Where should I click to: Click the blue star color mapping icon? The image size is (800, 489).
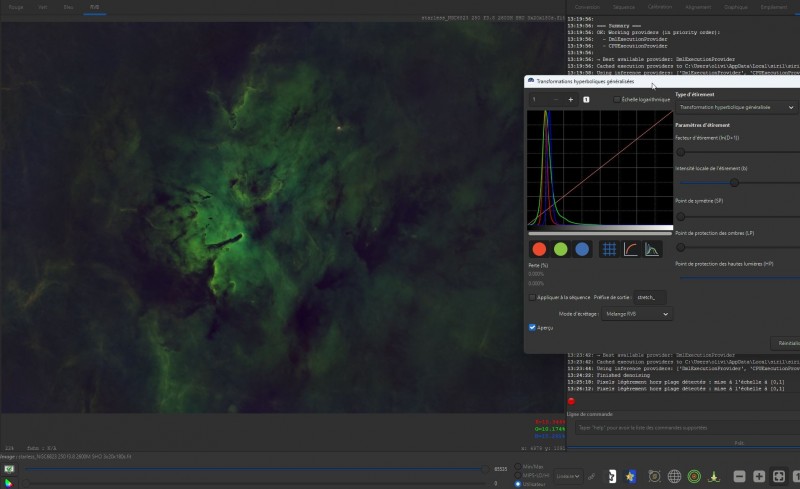[x=631, y=476]
